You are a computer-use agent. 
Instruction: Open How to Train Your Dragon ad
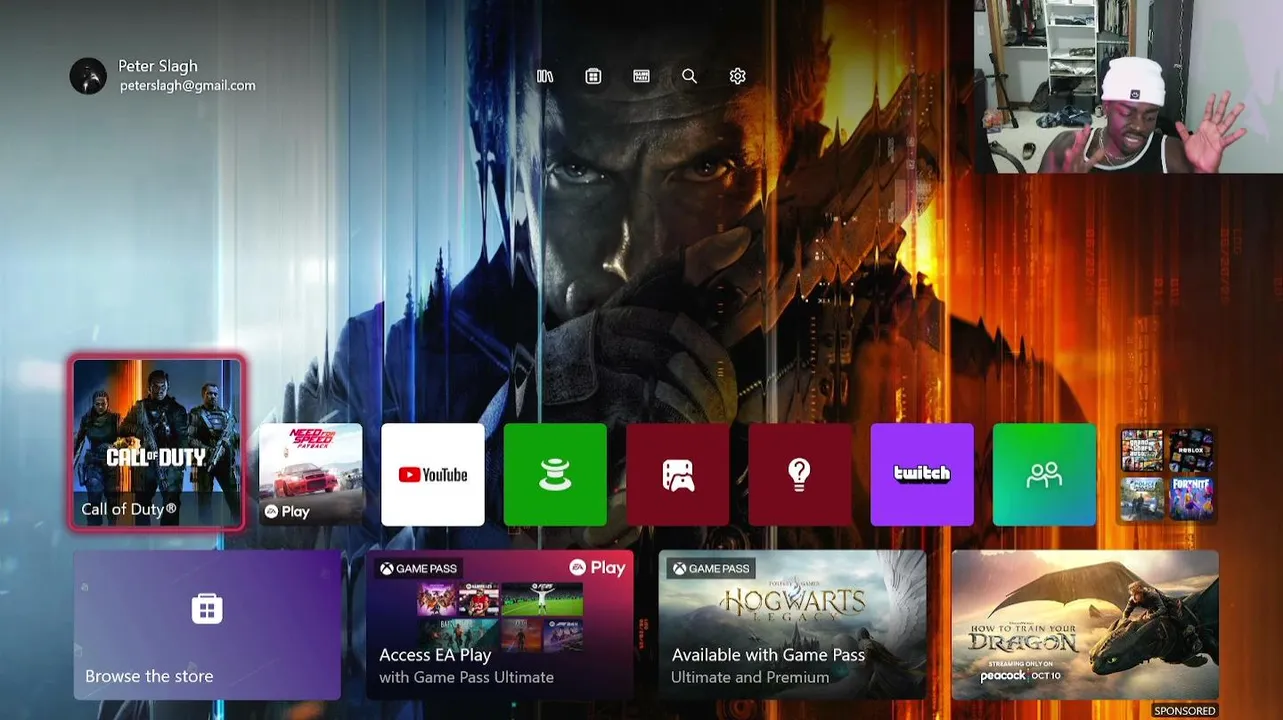pos(1085,624)
